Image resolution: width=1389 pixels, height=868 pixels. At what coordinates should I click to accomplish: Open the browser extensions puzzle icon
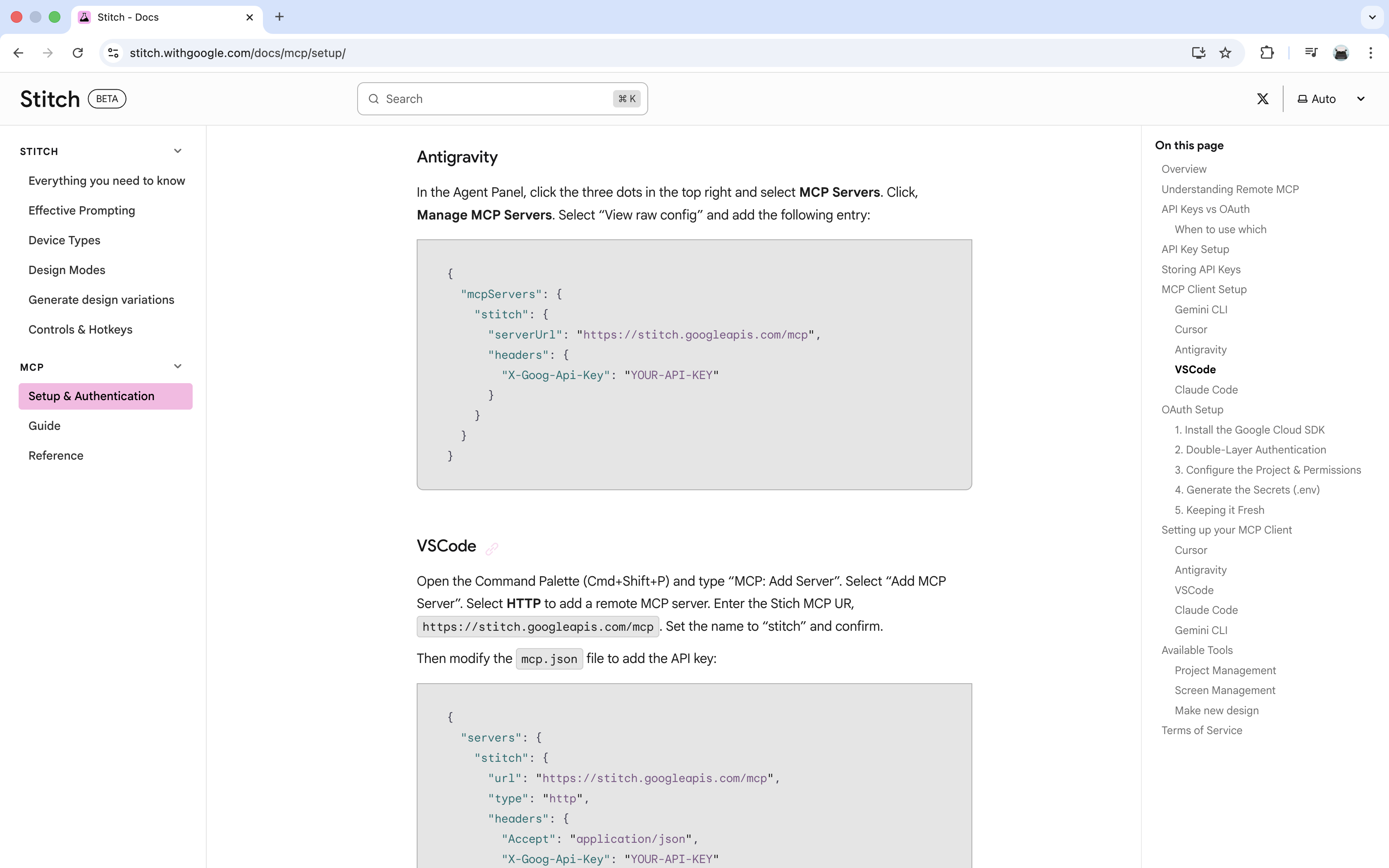tap(1267, 53)
